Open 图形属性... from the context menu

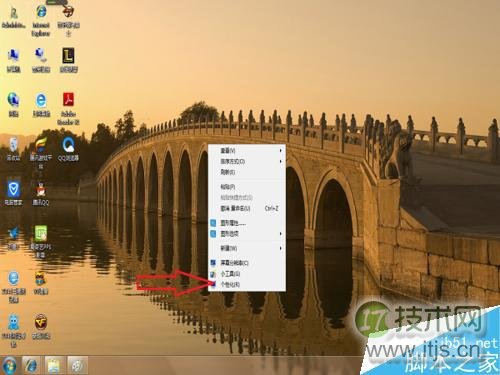tap(247, 223)
